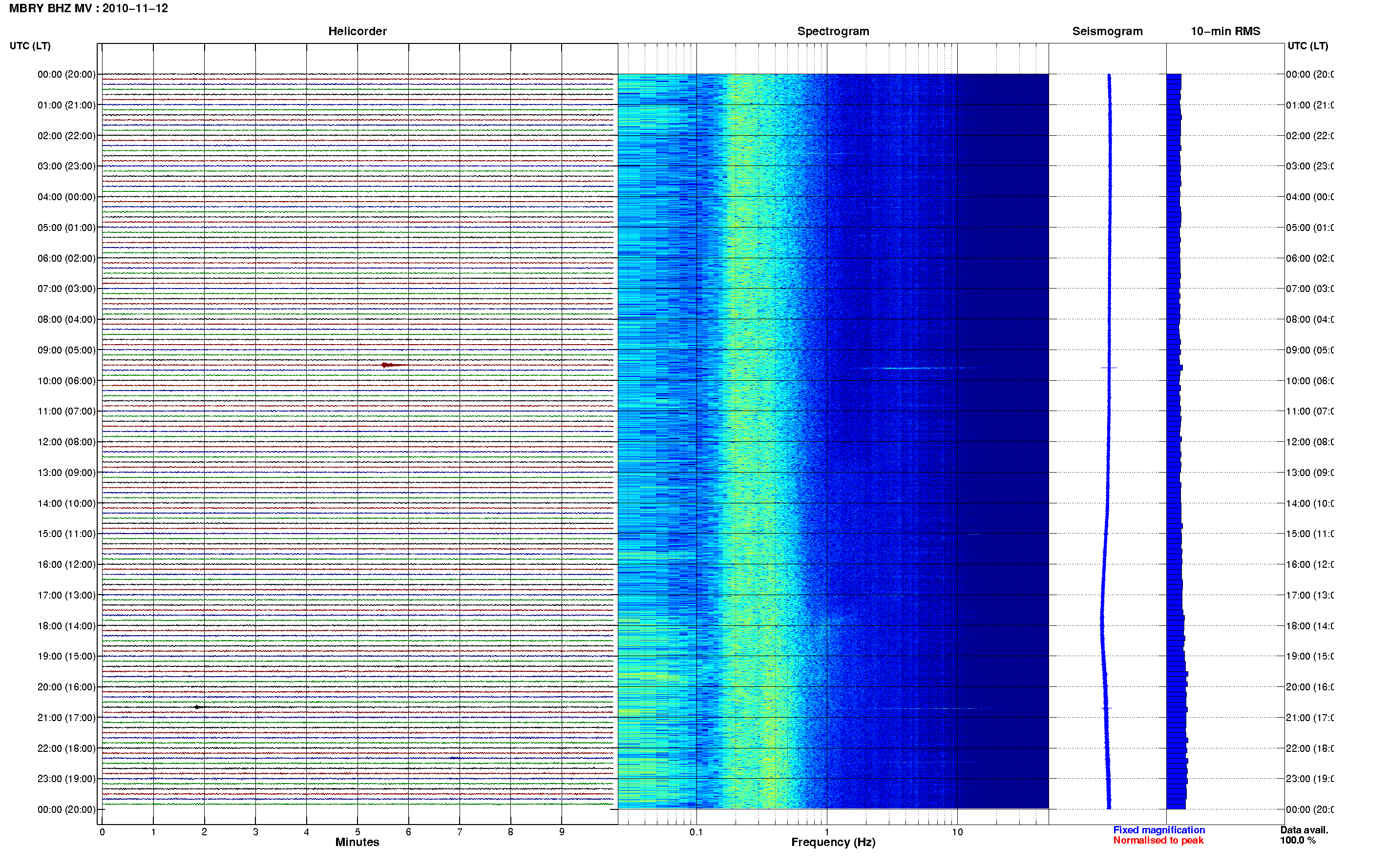Click the 10 frequency tick label
Screen dimensions: 1389x868
click(x=957, y=832)
